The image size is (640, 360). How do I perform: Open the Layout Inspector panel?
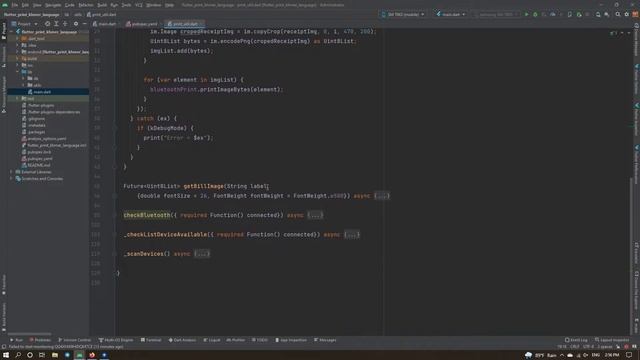612,340
